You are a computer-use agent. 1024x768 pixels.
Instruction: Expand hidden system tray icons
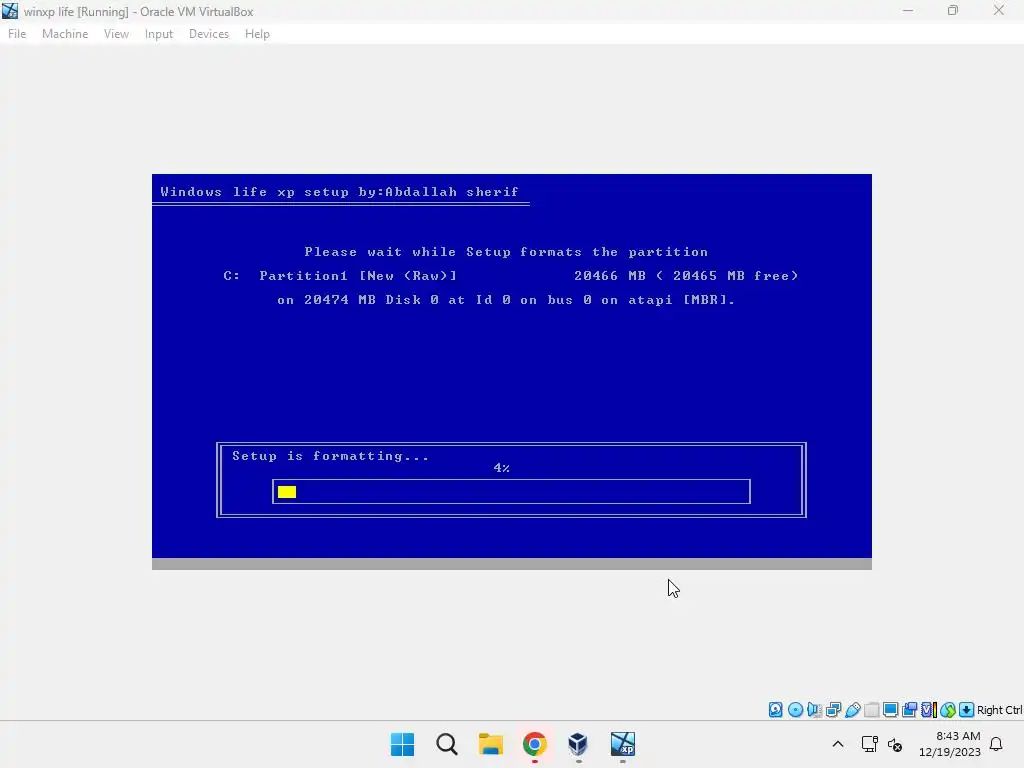(838, 744)
